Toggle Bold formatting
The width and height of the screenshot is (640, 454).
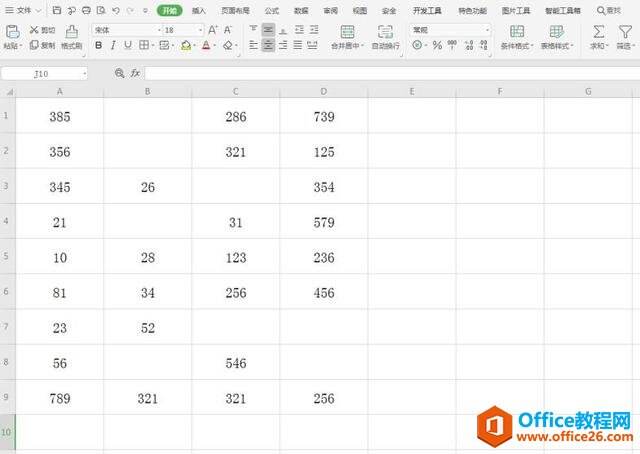[x=98, y=45]
